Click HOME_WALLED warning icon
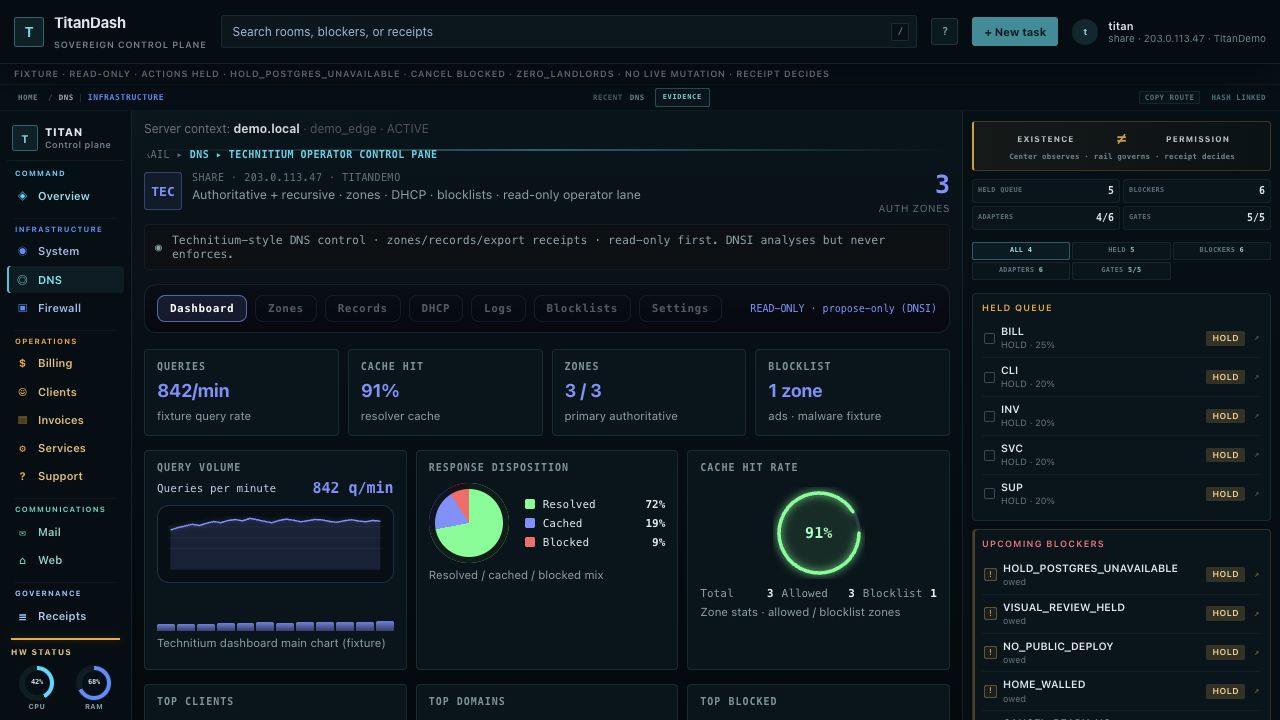 990,691
